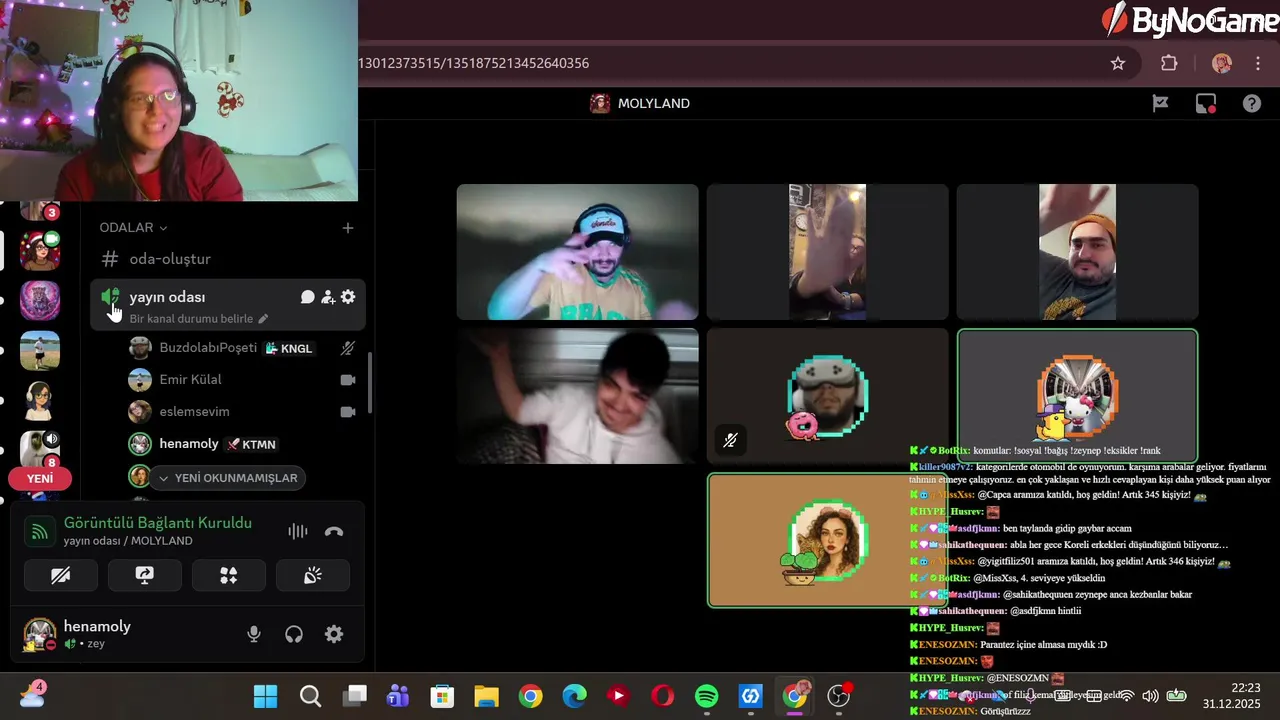
Task: Open voice connection info signal icon
Action: click(x=40, y=531)
